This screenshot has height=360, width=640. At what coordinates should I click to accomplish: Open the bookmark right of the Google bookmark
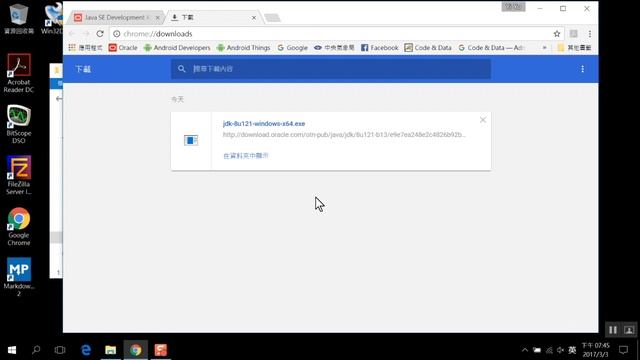coord(334,48)
